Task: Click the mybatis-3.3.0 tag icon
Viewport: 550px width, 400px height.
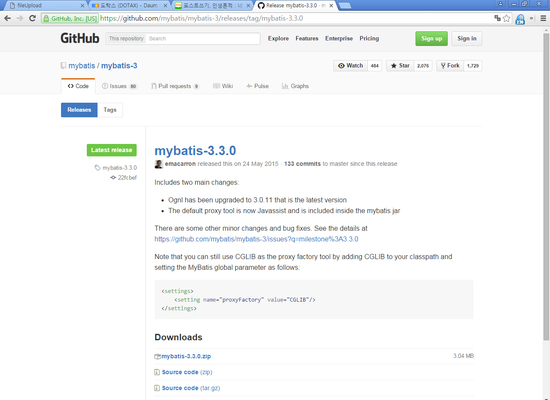Action: point(98,168)
